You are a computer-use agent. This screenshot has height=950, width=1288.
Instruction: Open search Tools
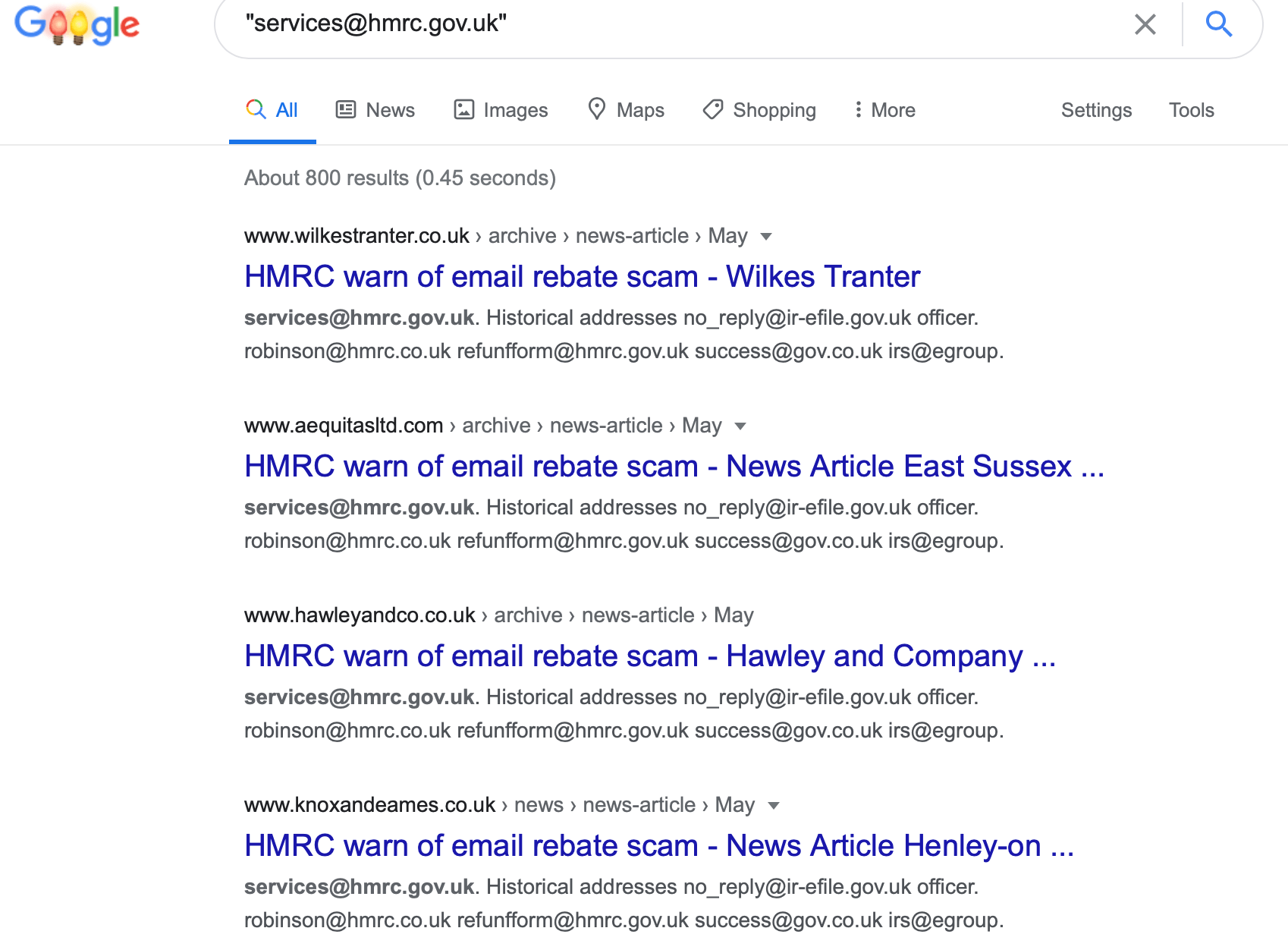click(x=1191, y=110)
